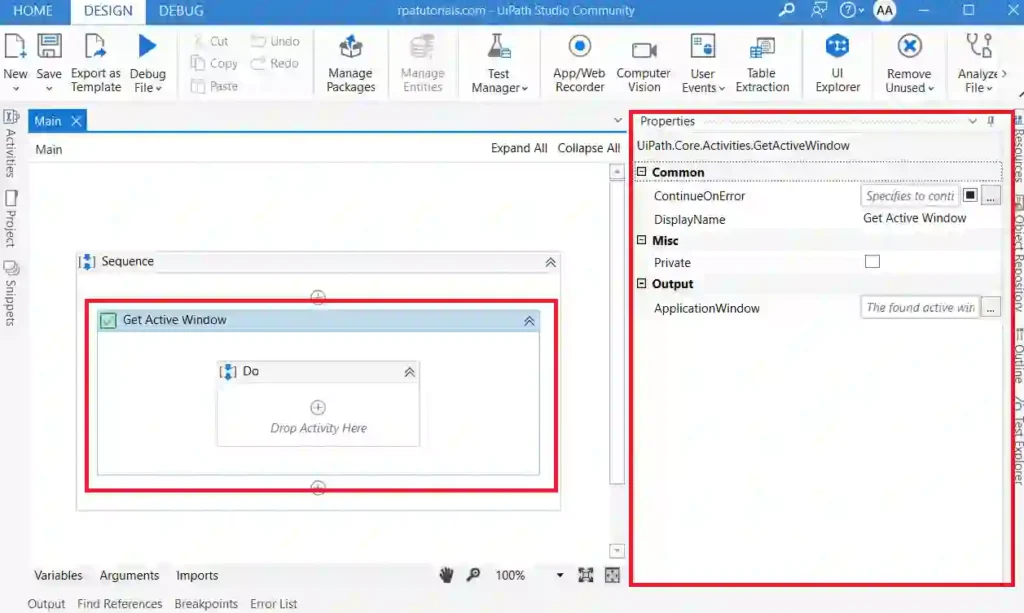The image size is (1024, 613).
Task: Click Export as Template
Action: (95, 63)
